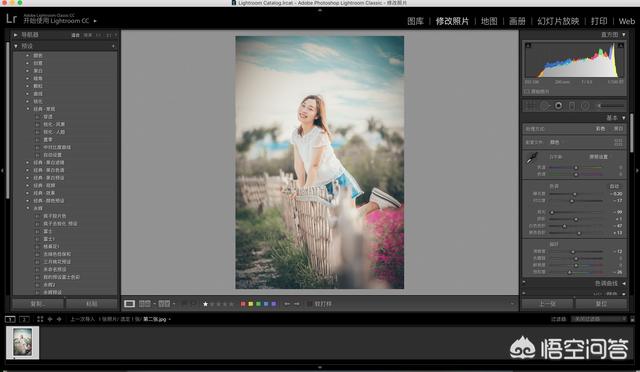The image size is (640, 372).
Task: Go forward using the filmstrip forward arrow
Action: pos(59,319)
